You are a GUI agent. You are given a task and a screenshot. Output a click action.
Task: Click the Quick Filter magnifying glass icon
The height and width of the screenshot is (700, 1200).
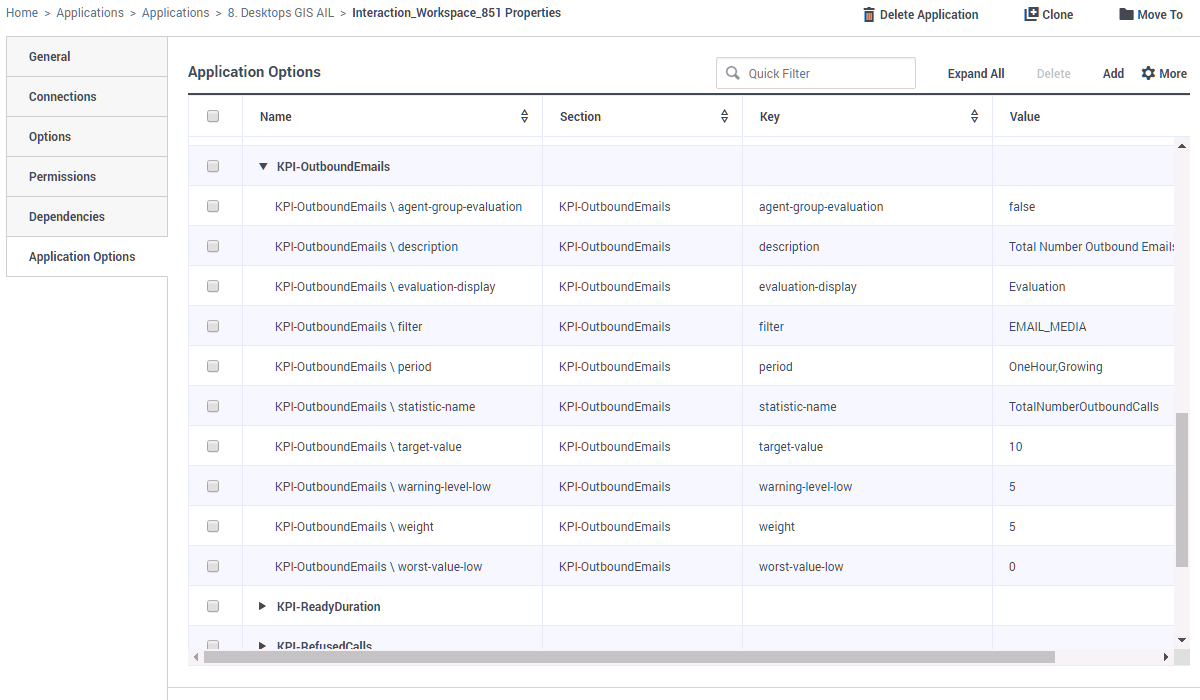pyautogui.click(x=732, y=73)
